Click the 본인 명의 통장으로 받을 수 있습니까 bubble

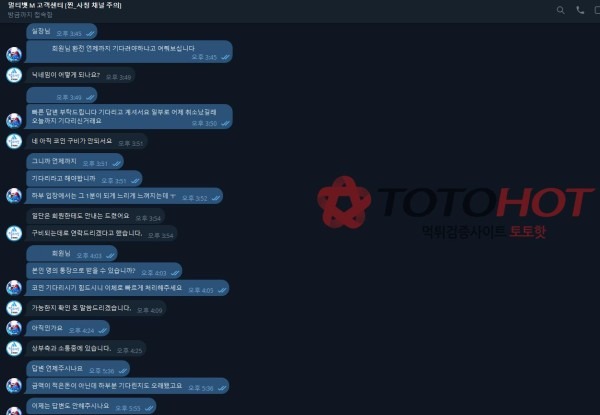(104, 271)
